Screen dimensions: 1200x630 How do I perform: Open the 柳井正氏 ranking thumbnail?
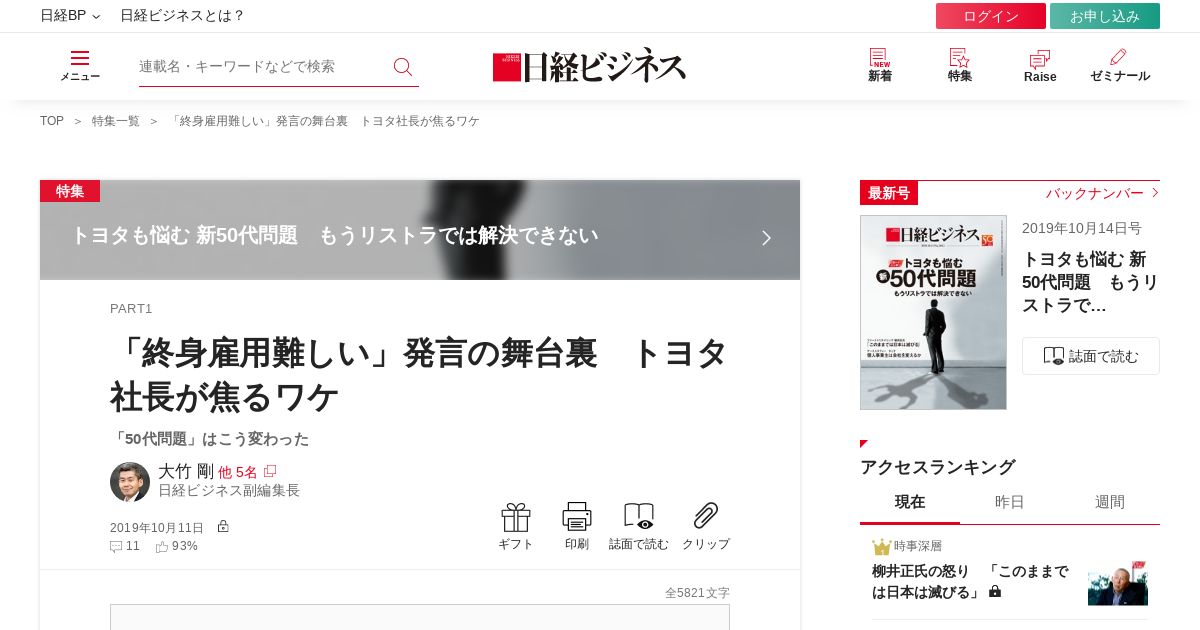click(1118, 583)
